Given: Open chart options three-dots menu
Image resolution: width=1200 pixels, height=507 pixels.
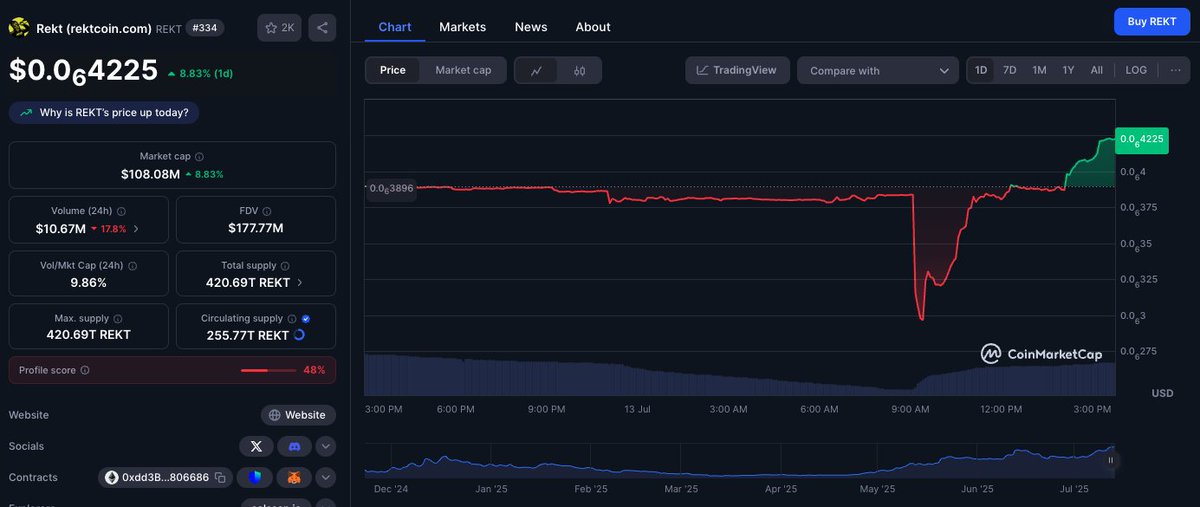Looking at the screenshot, I should (1175, 70).
